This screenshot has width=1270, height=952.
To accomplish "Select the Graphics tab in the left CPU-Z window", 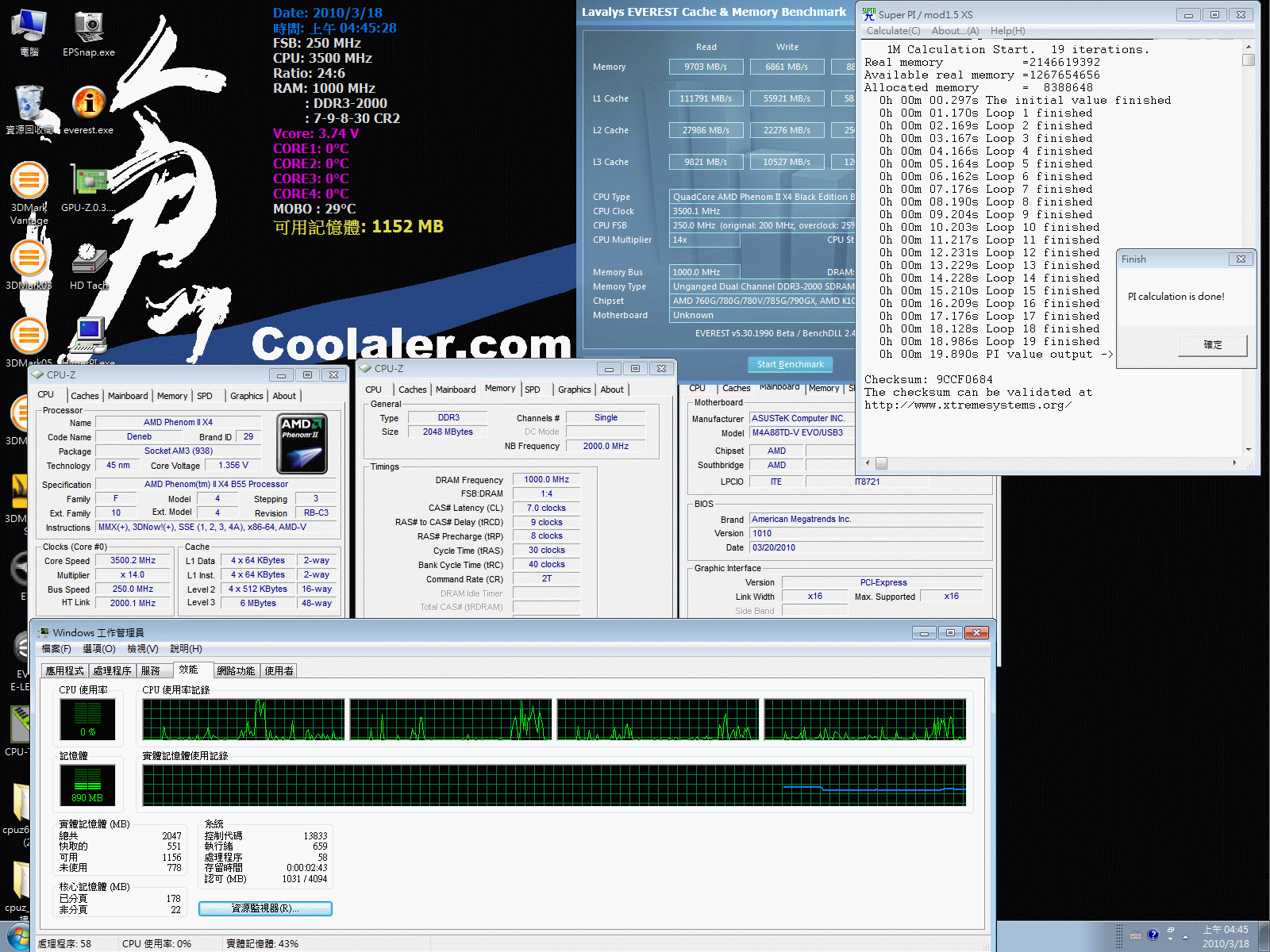I will pos(247,396).
